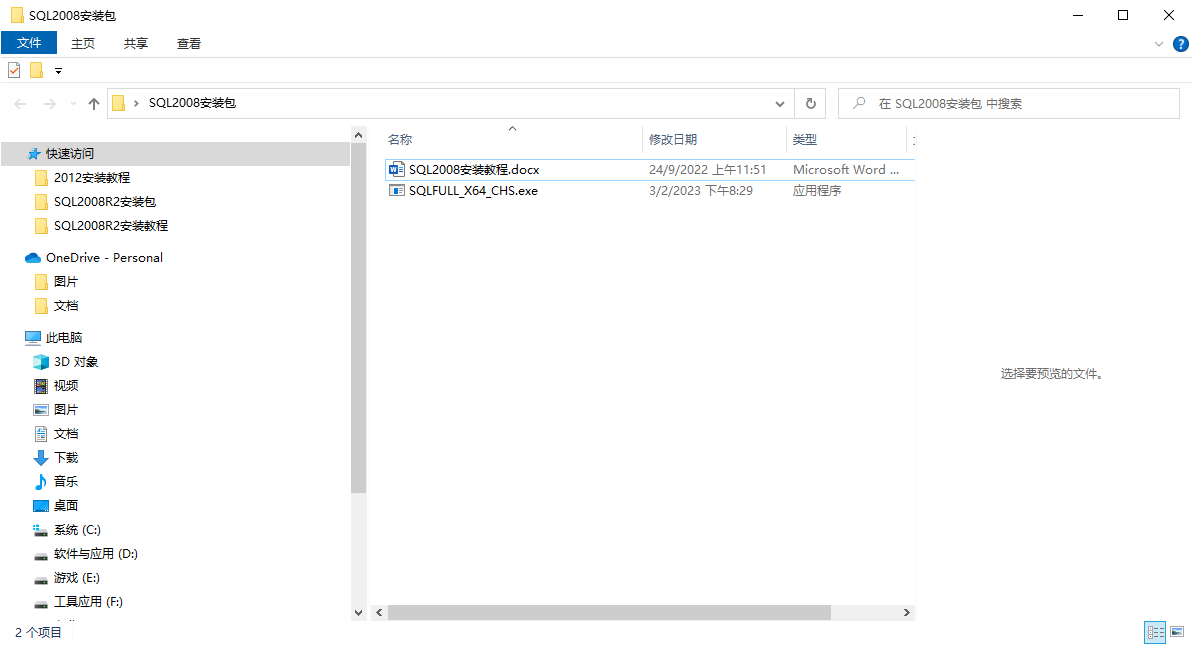1193x645 pixels.
Task: Expand the address bar breadcrumb chevron
Action: (x=136, y=103)
